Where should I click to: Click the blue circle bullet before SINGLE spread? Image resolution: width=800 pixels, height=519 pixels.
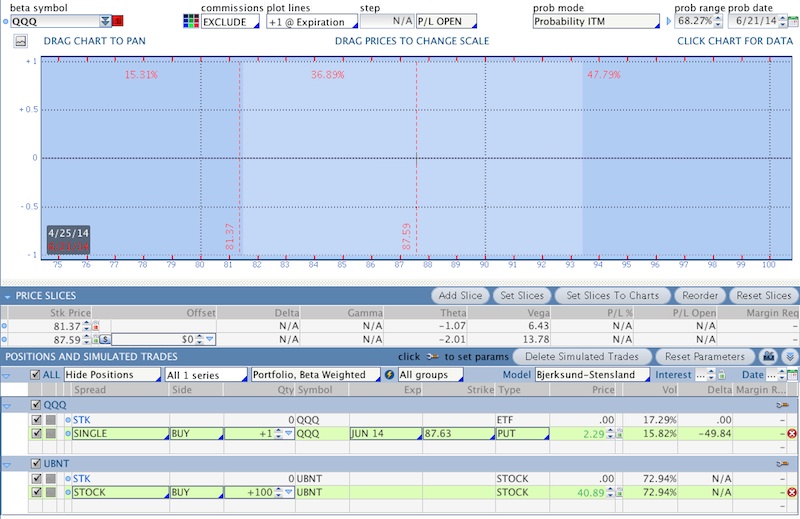pos(68,434)
